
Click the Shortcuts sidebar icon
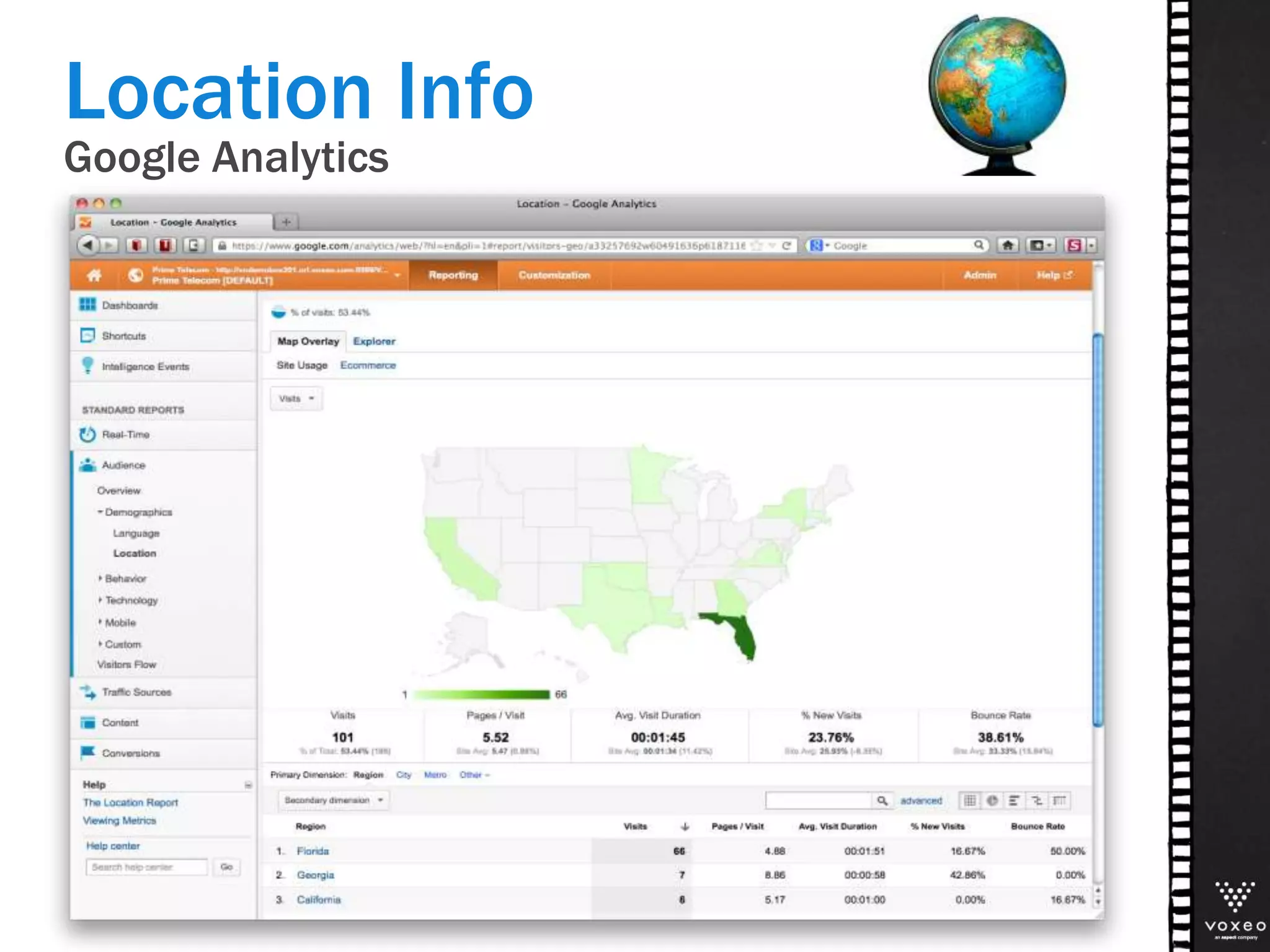(x=87, y=335)
